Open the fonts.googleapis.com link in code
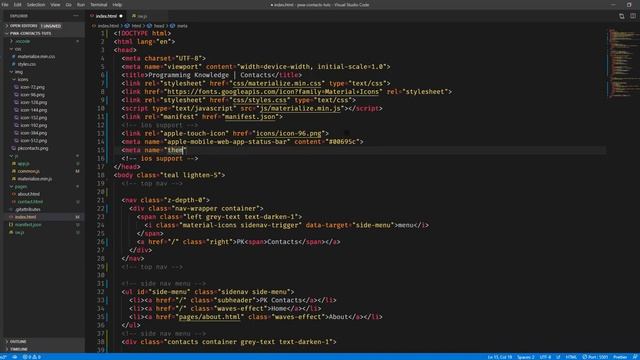This screenshot has height=360, width=640. (273, 92)
